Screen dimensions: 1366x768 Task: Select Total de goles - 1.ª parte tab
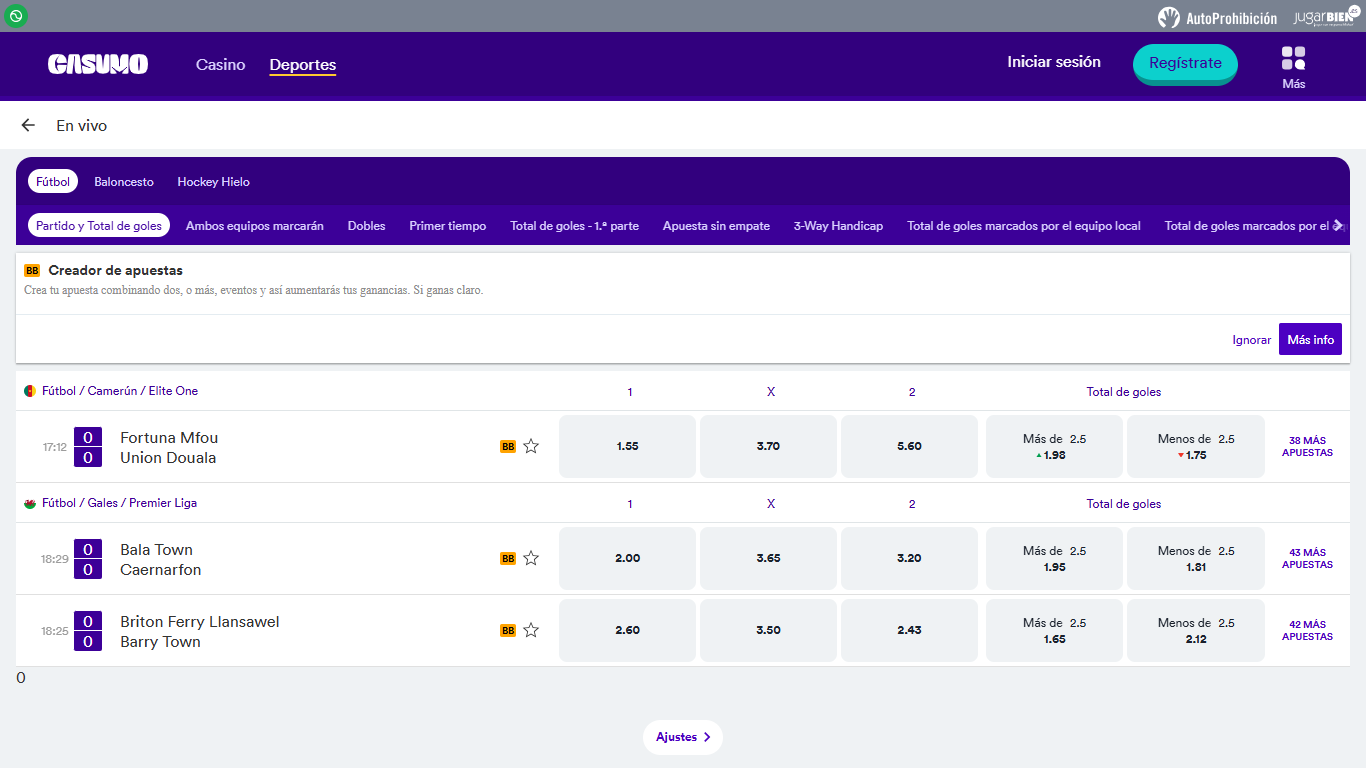pyautogui.click(x=575, y=226)
